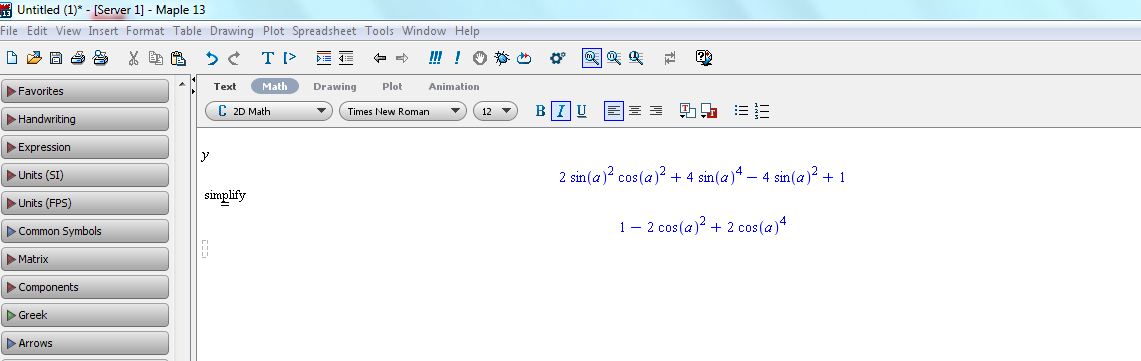Viewport: 1141px width, 361px height.
Task: Align text right
Action: (656, 111)
